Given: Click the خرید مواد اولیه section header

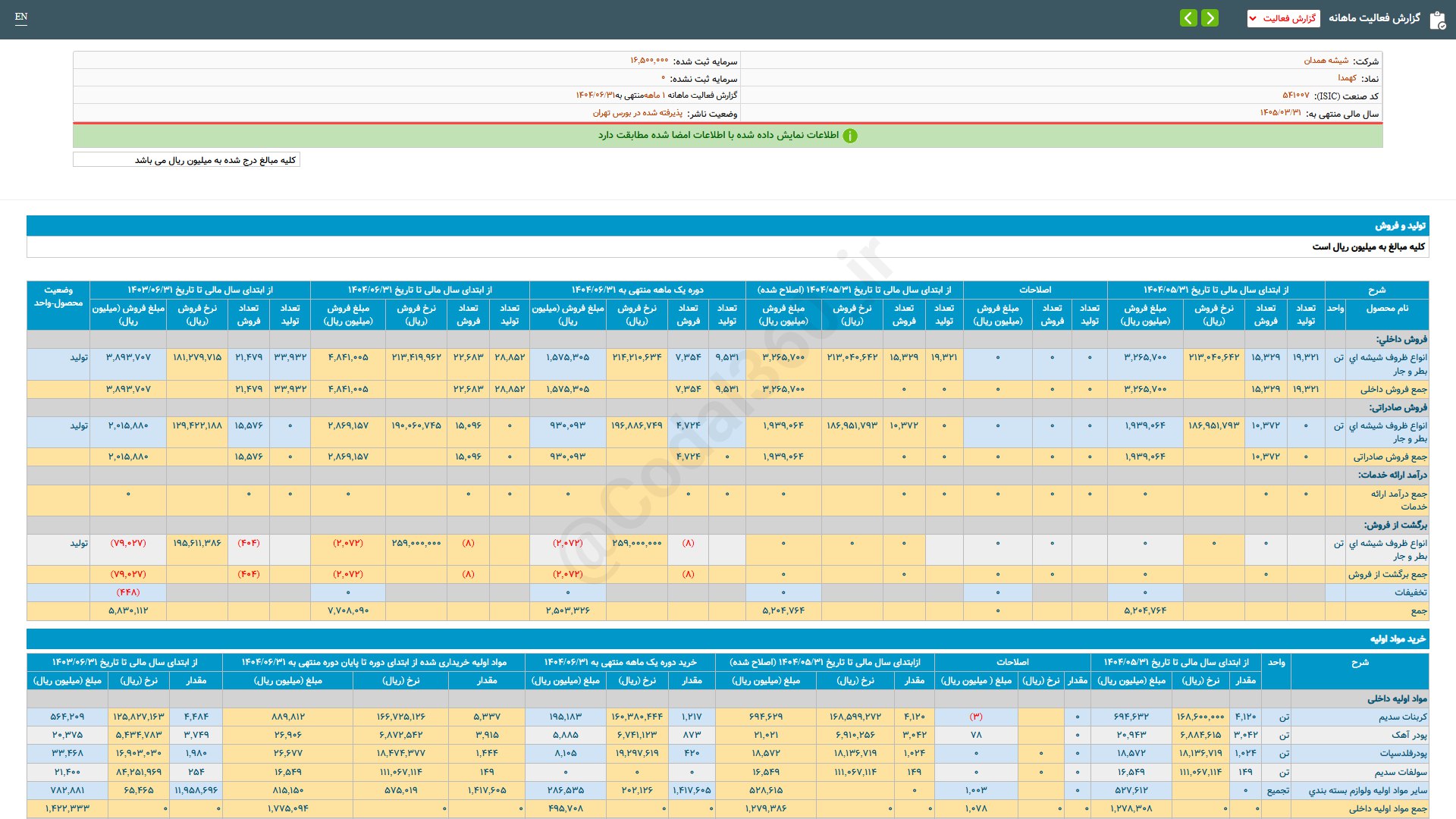Looking at the screenshot, I should click(1397, 639).
